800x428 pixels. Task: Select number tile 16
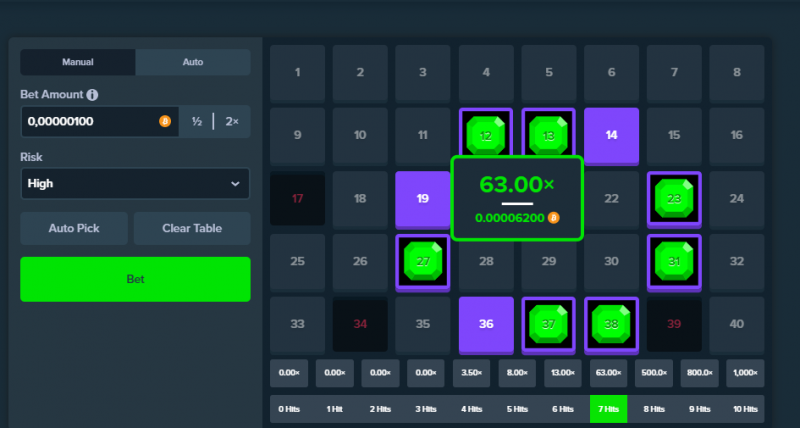[737, 136]
